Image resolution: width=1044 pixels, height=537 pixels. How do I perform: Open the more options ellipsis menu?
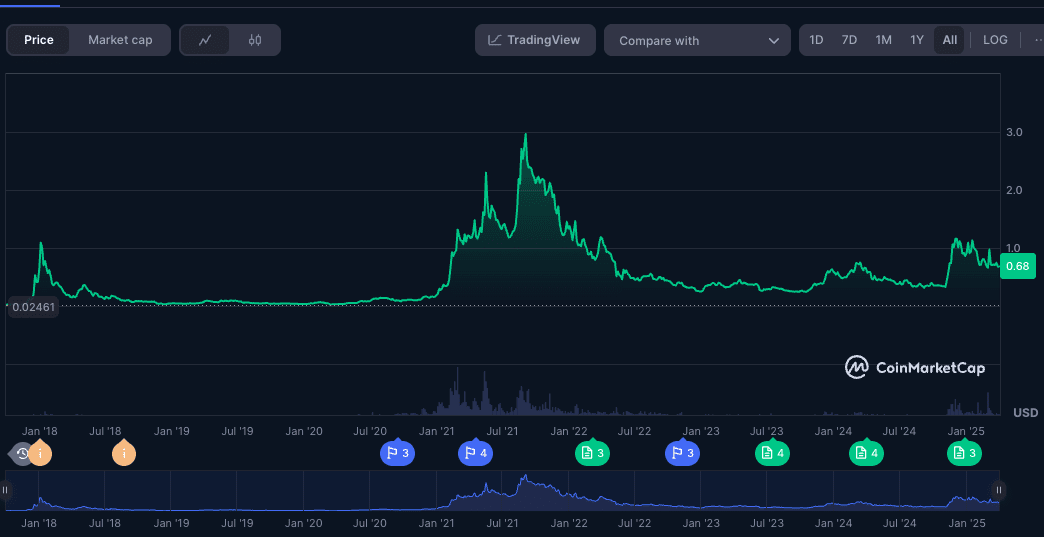(1037, 40)
